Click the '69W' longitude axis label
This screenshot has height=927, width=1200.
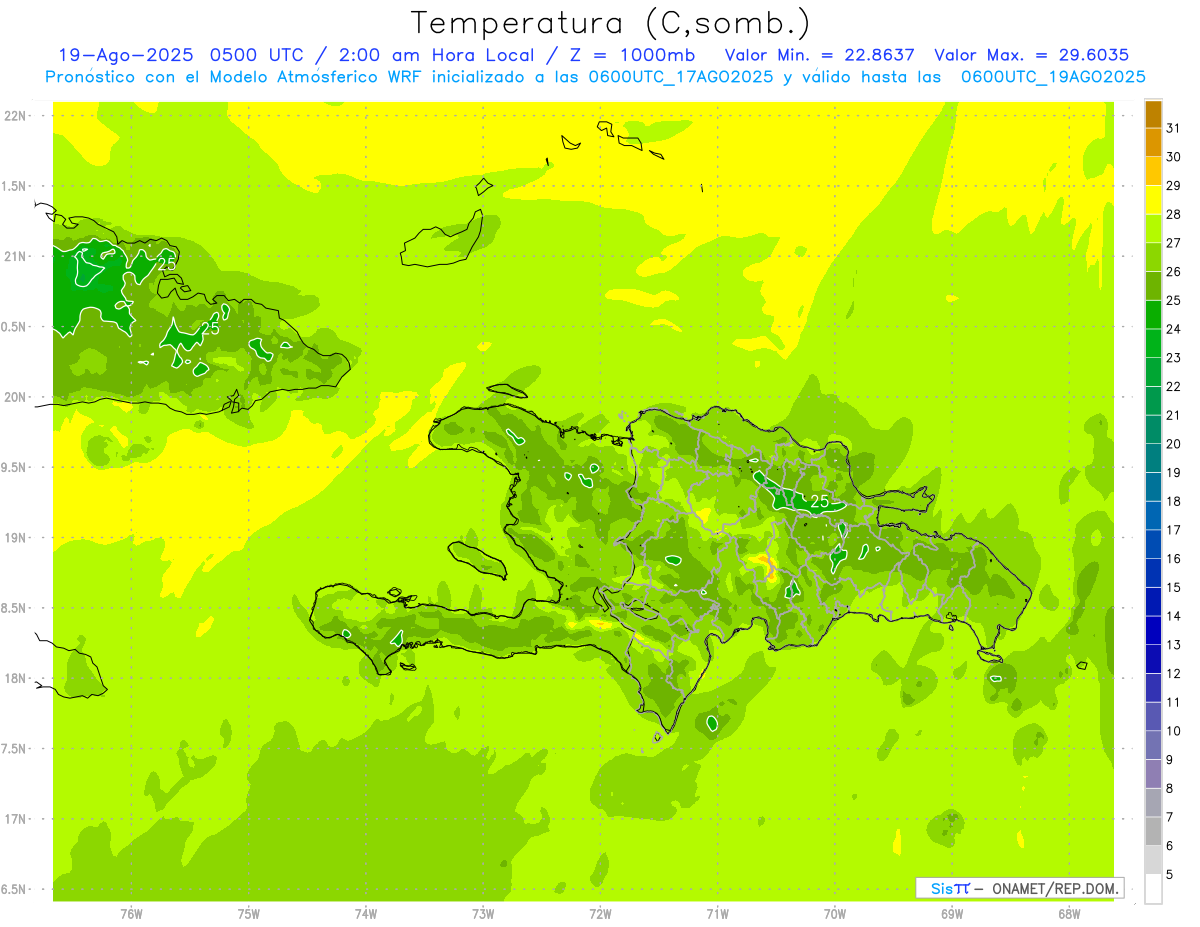coord(952,913)
